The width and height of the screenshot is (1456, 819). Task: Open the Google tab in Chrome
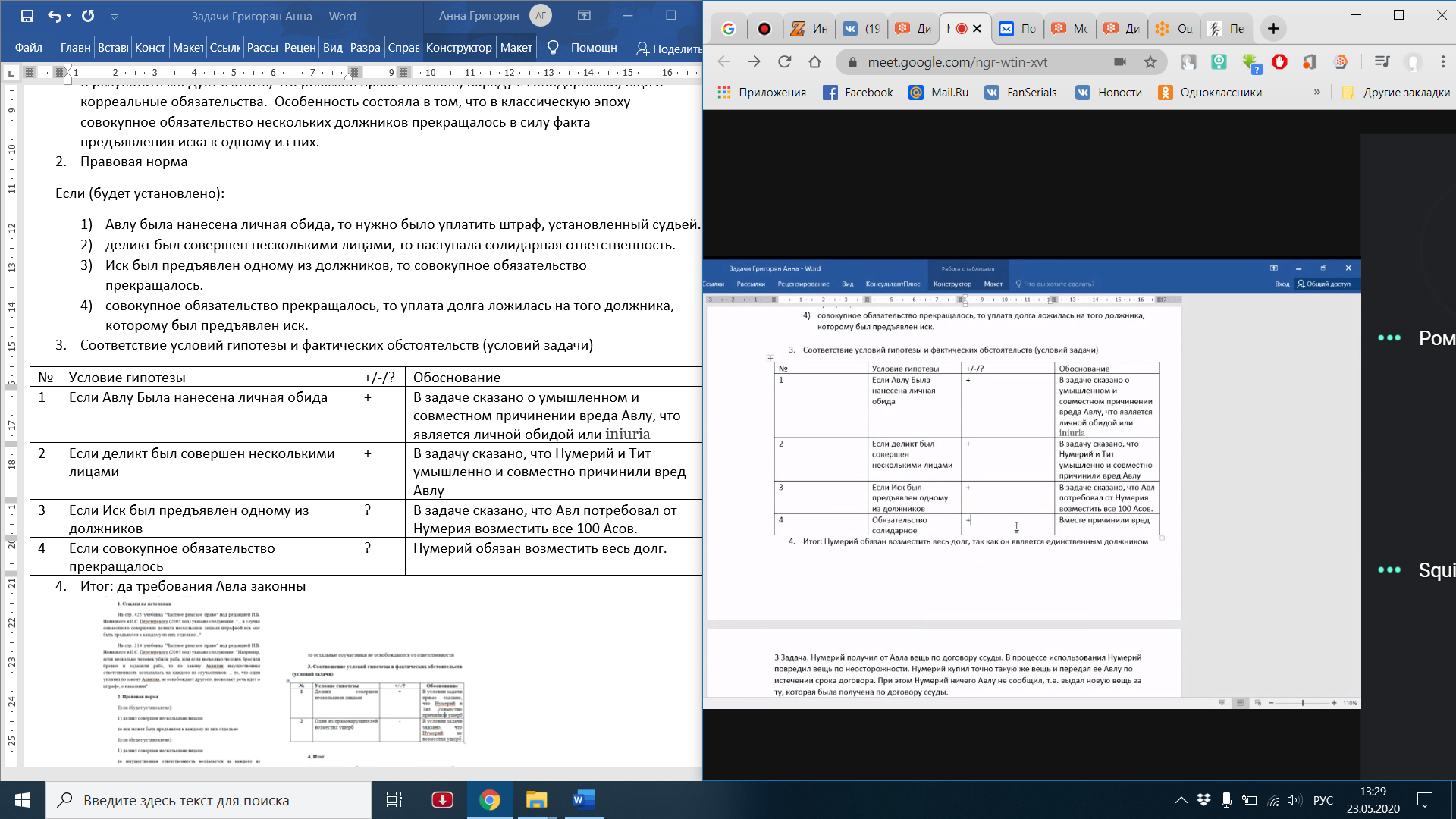(x=729, y=29)
